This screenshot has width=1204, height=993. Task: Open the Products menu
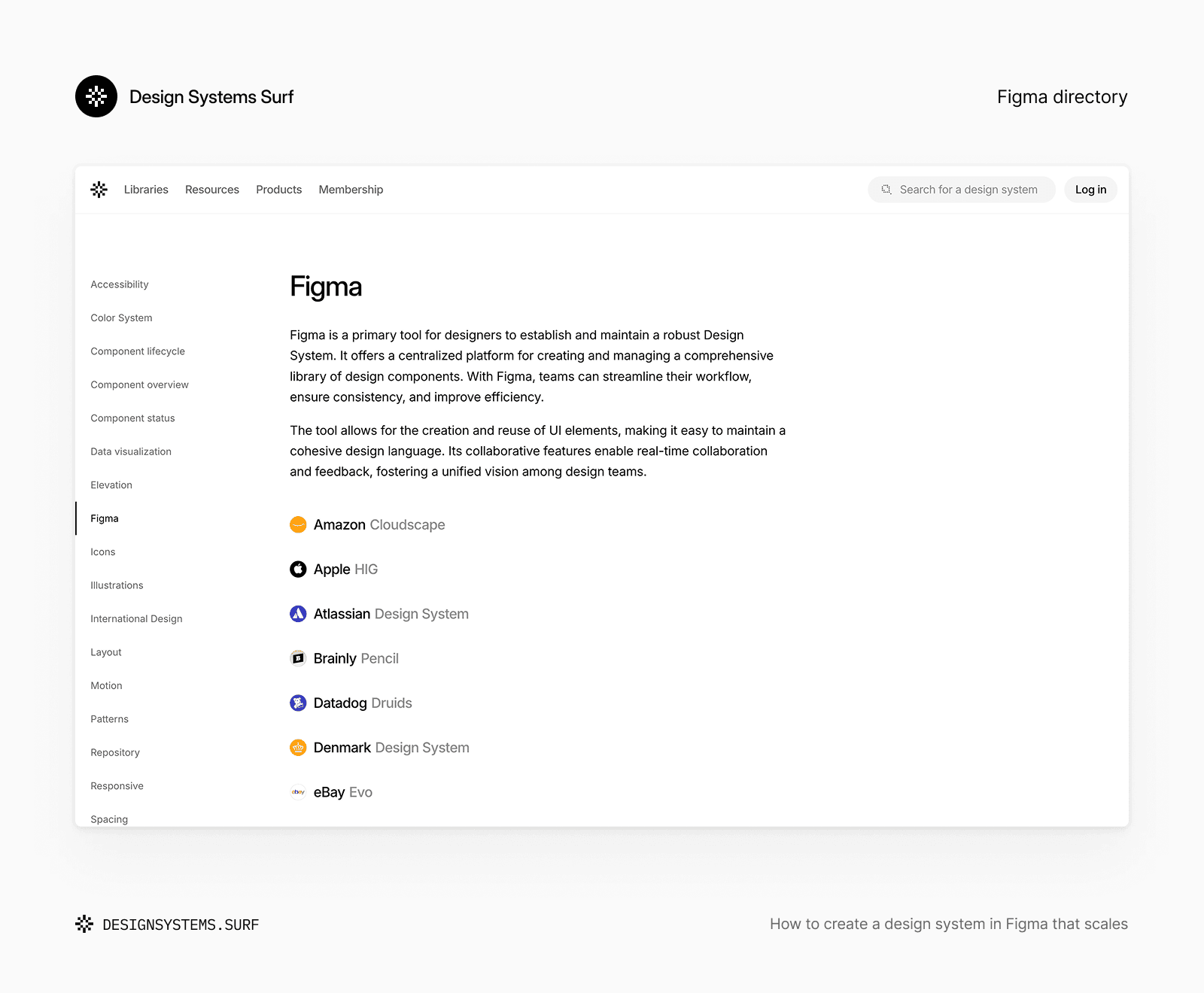coord(278,190)
